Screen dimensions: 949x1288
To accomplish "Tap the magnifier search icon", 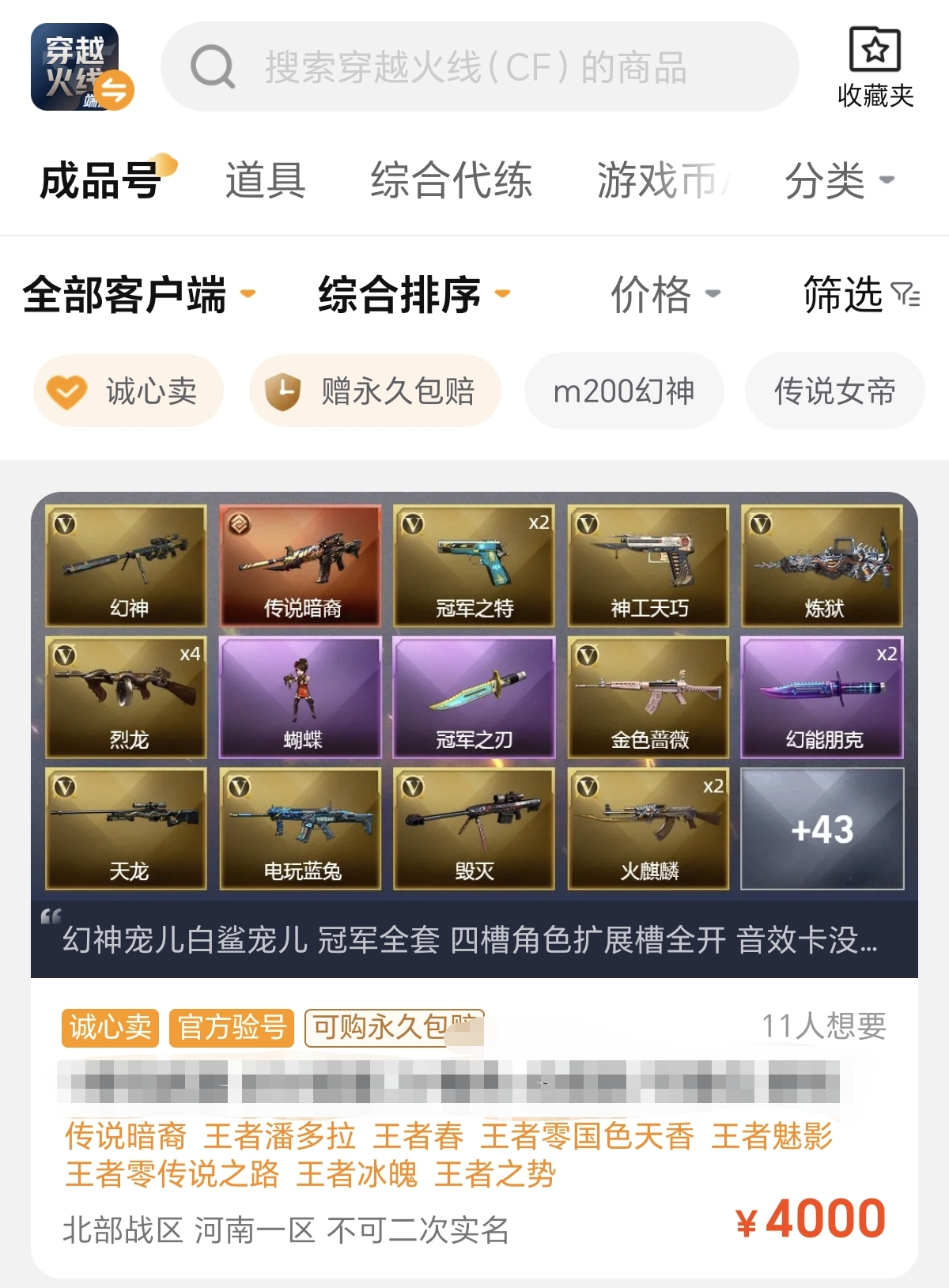I will [x=213, y=66].
